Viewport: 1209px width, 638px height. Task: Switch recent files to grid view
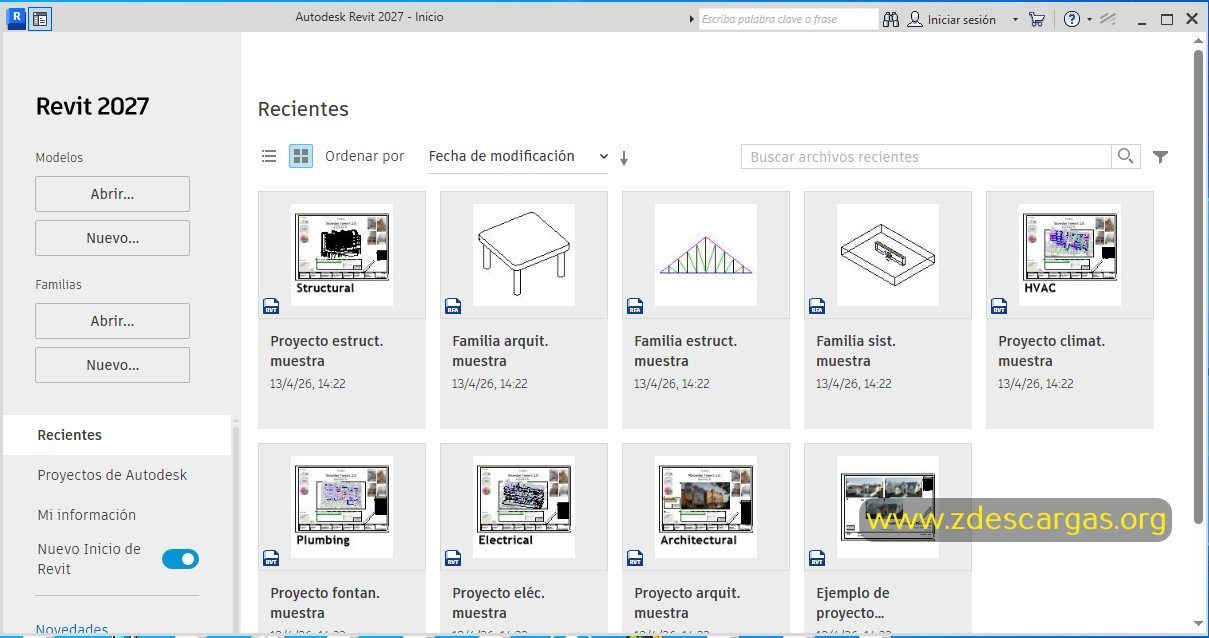[301, 156]
